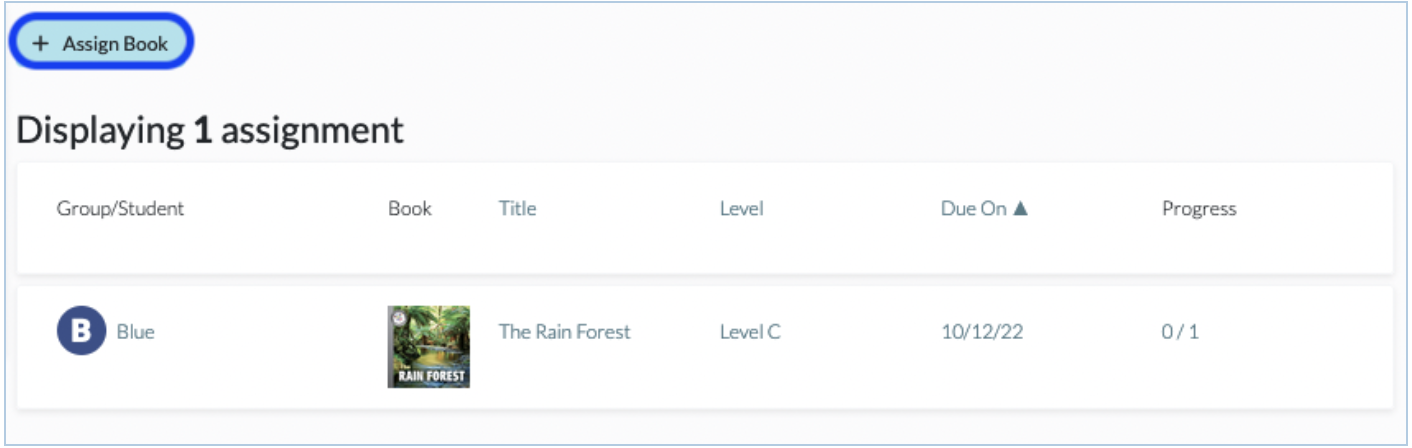Sort assignments by Level column
The height and width of the screenshot is (448, 1412).
click(741, 208)
